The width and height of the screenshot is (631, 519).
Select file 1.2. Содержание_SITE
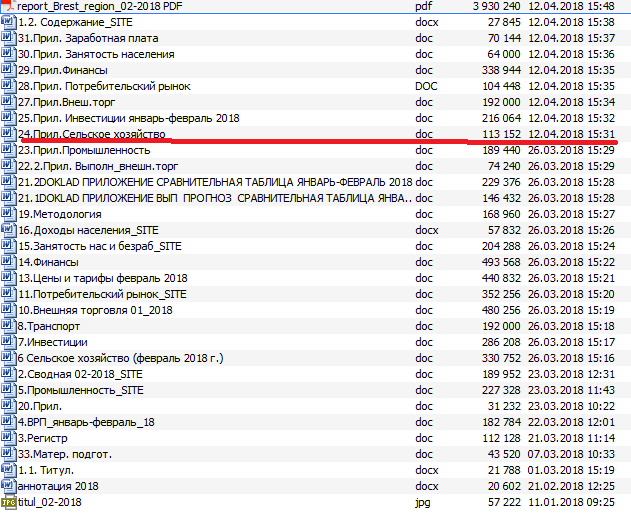click(75, 22)
